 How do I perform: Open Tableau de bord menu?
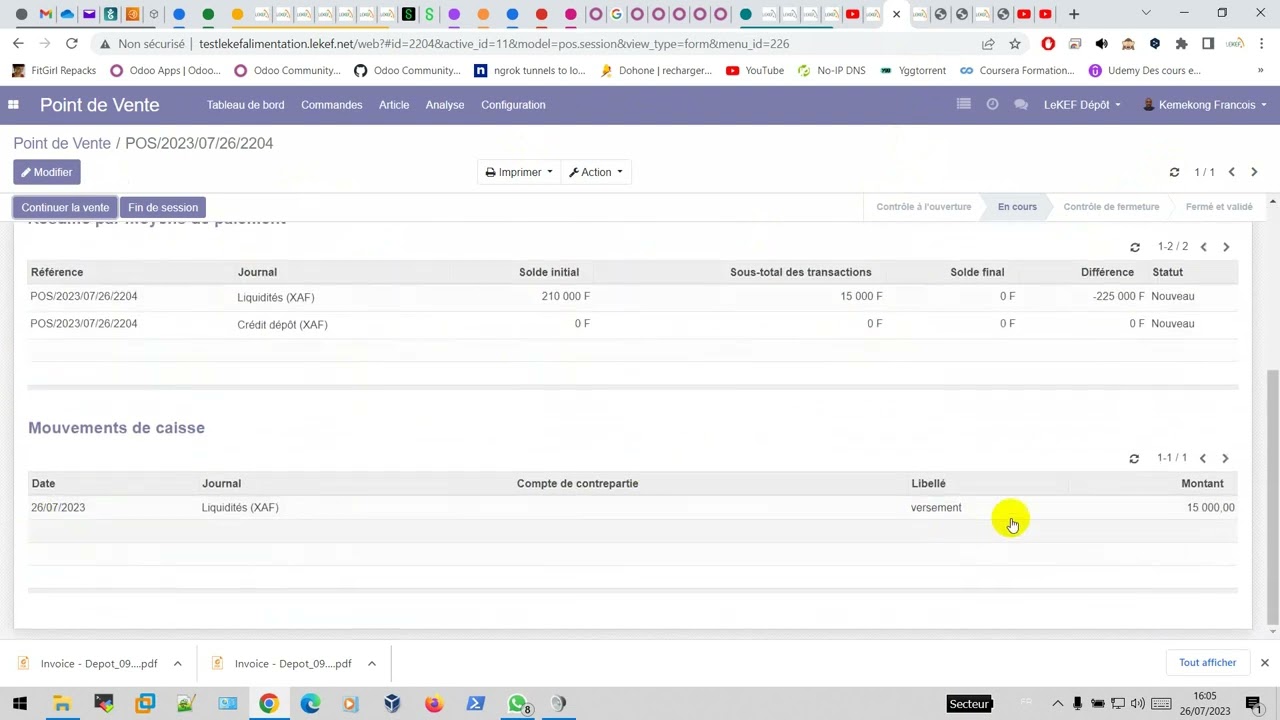245,105
